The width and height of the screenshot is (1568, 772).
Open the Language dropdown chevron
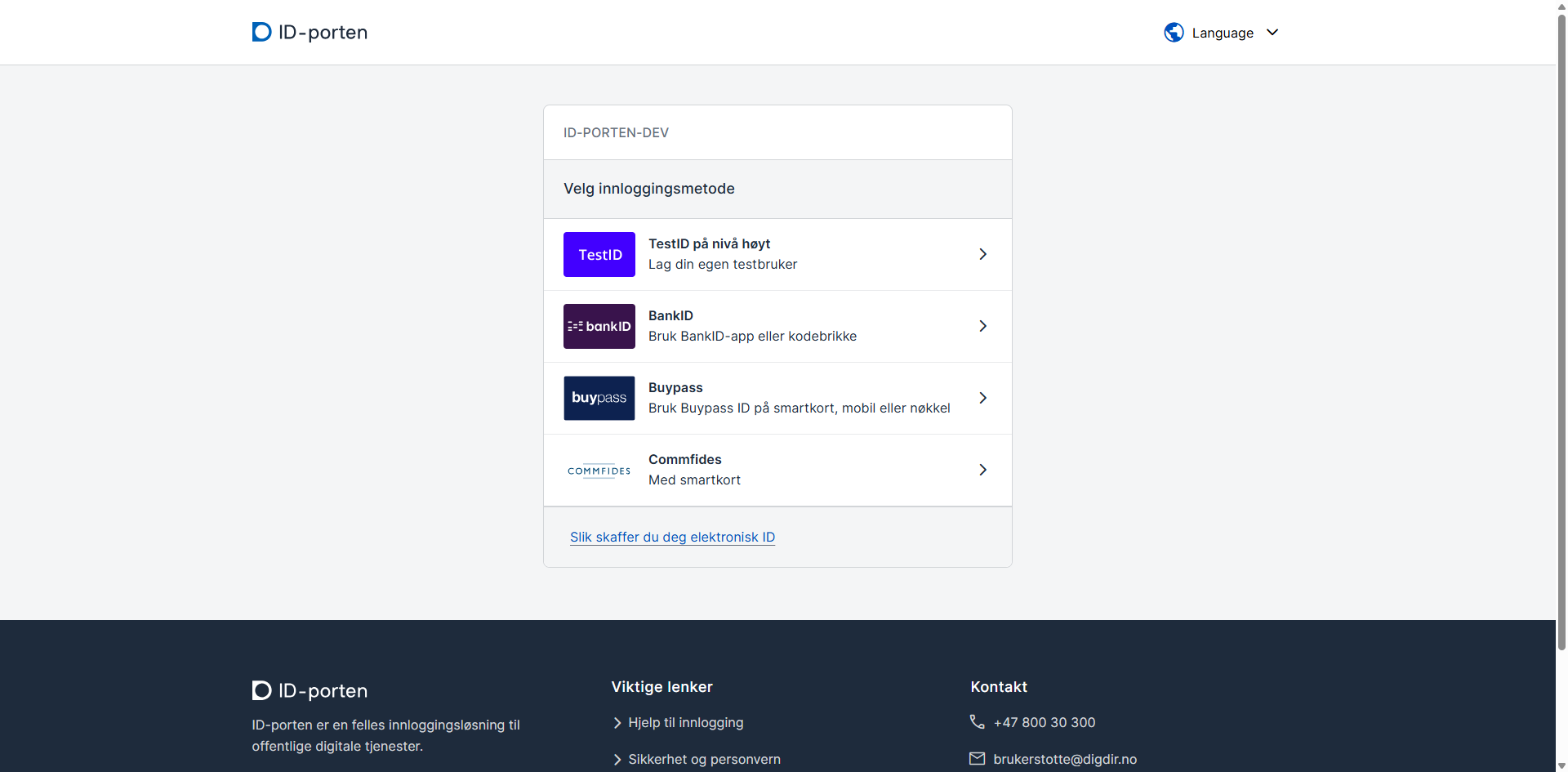coord(1272,33)
